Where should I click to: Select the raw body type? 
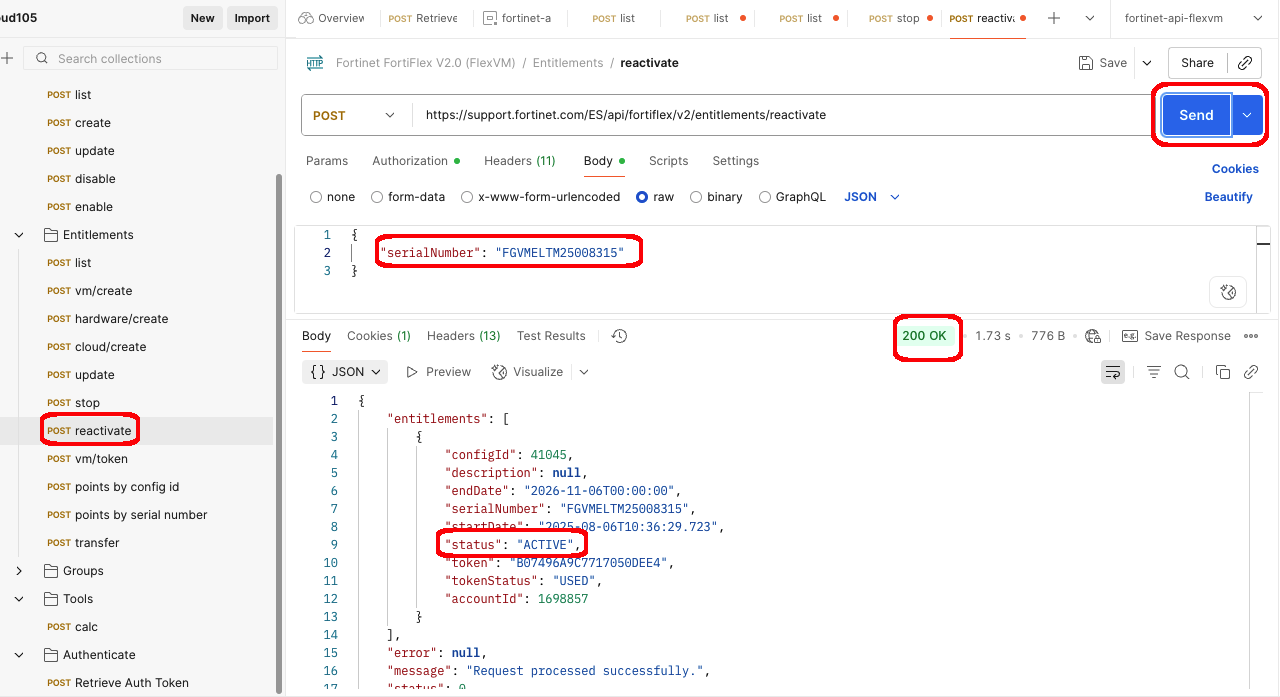click(x=642, y=197)
